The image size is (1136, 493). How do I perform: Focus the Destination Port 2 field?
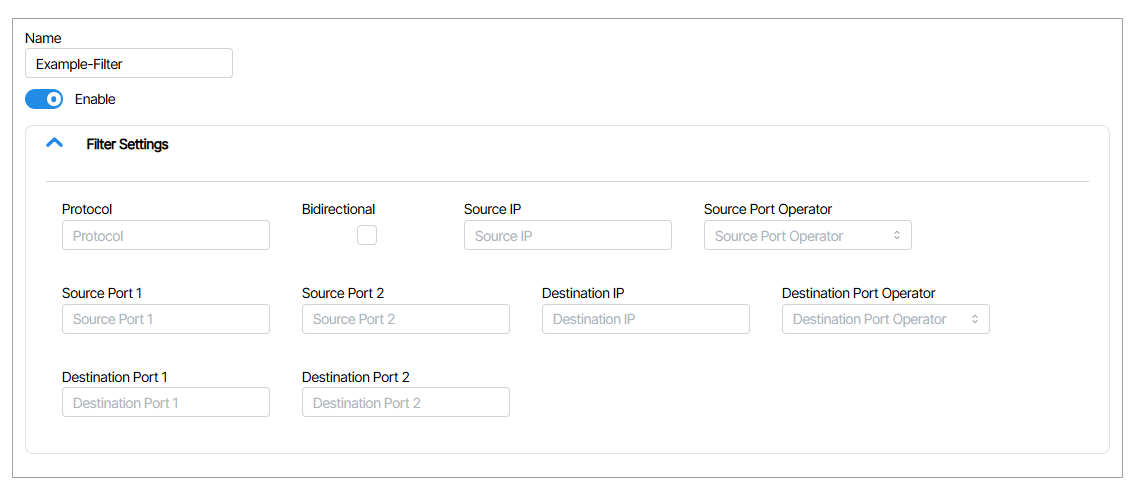click(x=405, y=402)
